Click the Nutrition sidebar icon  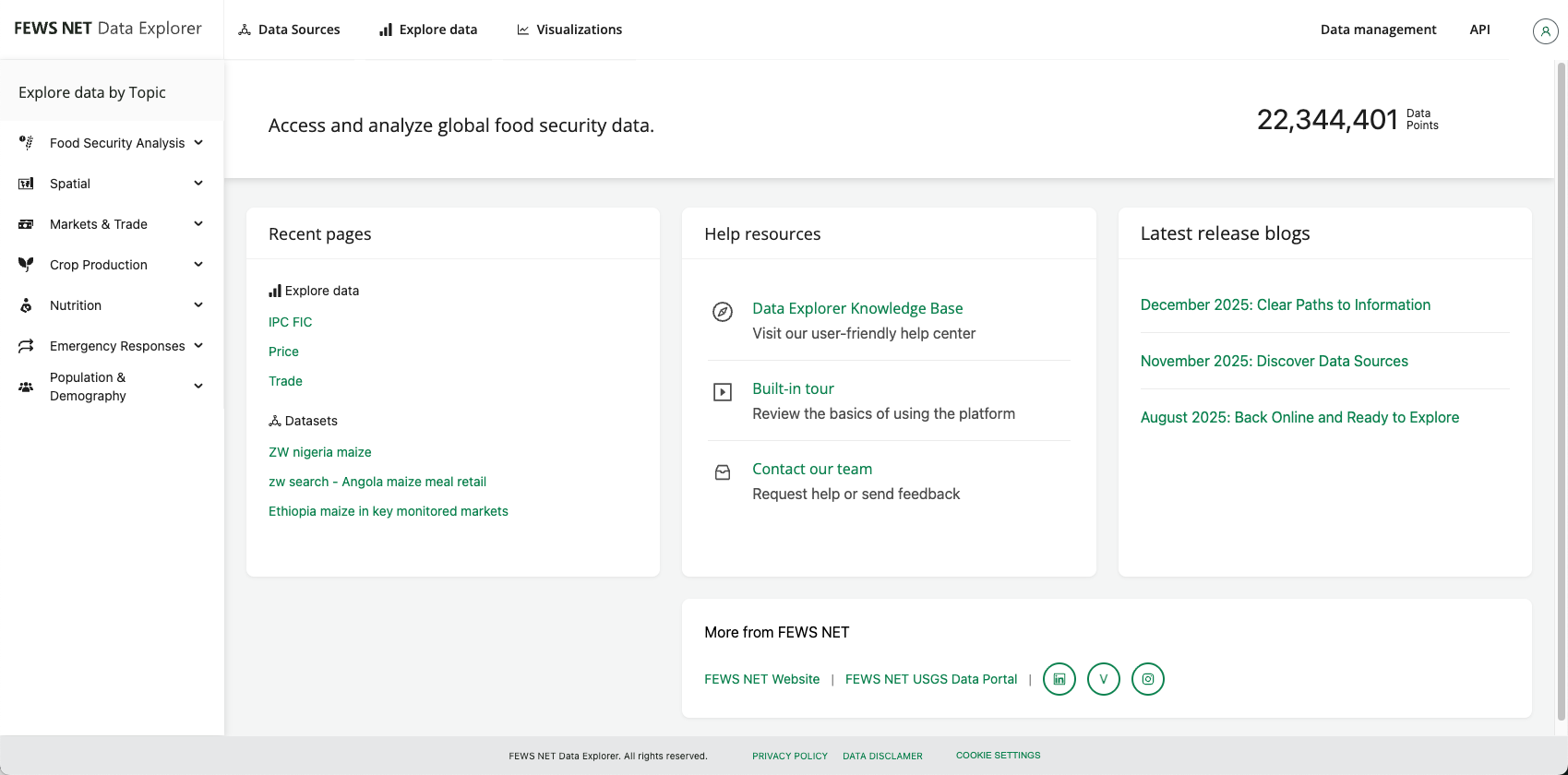coord(26,305)
